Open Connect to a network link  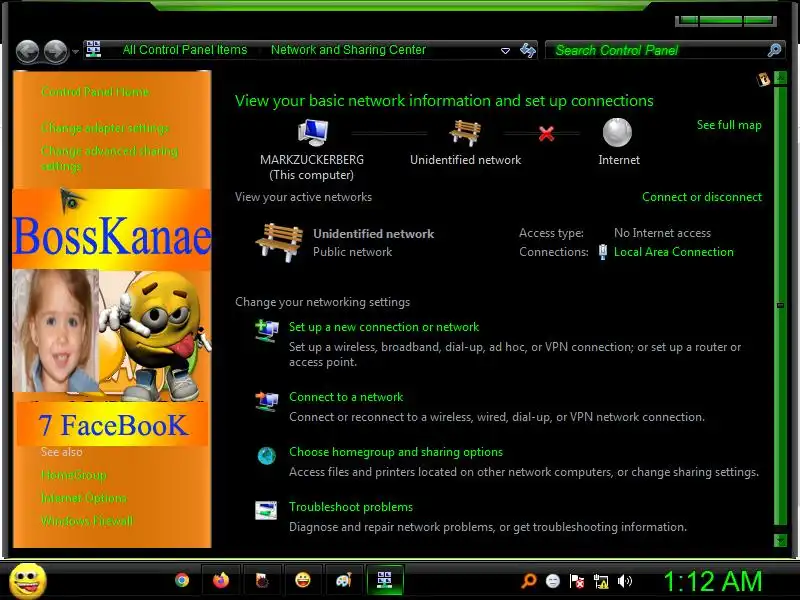pyautogui.click(x=346, y=397)
